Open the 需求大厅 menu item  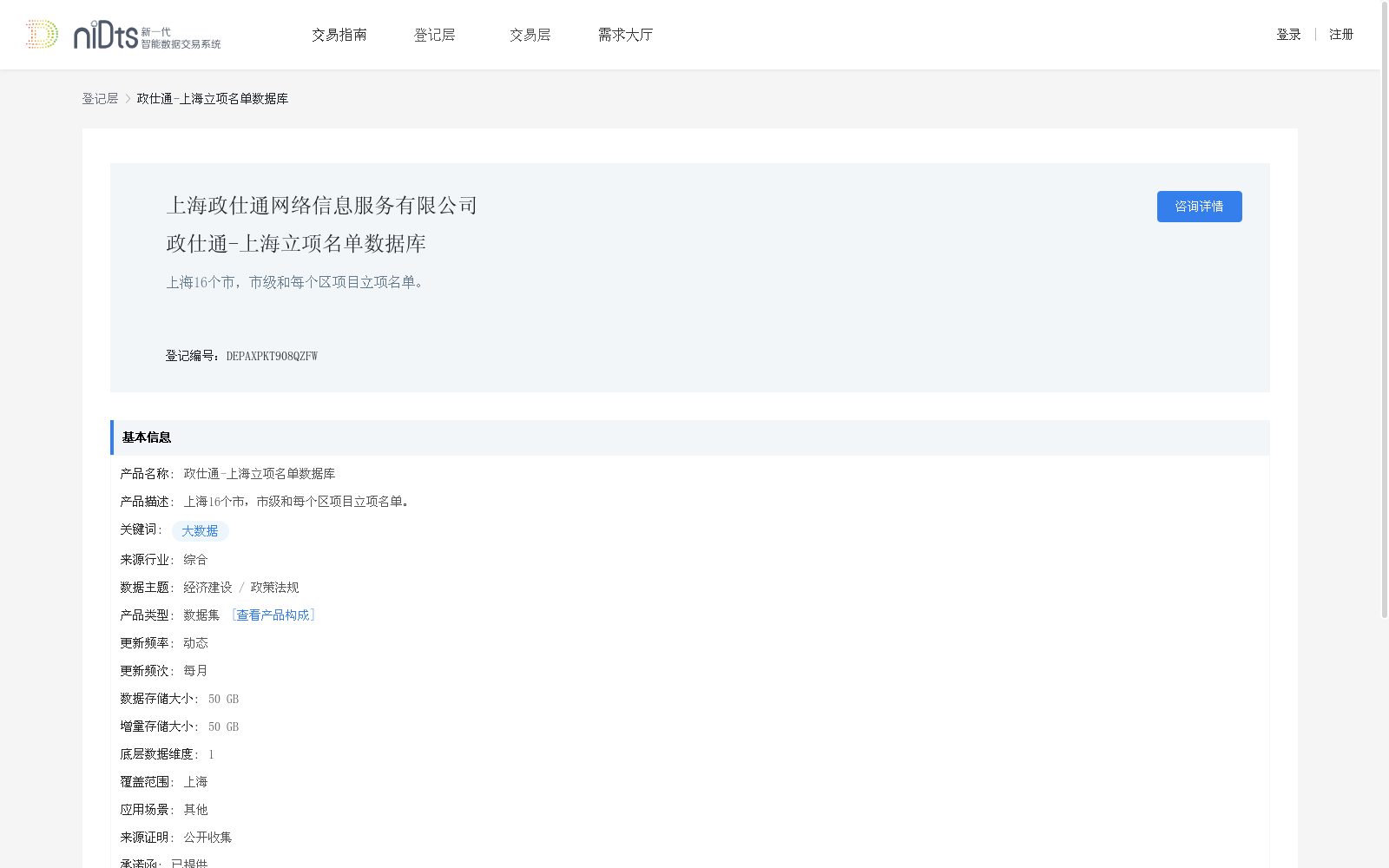click(625, 35)
